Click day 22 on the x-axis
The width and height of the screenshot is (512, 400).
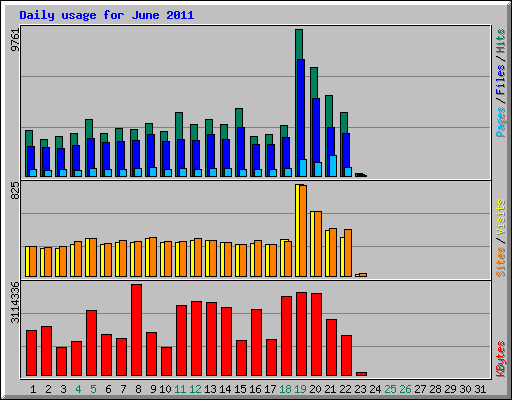(x=345, y=389)
